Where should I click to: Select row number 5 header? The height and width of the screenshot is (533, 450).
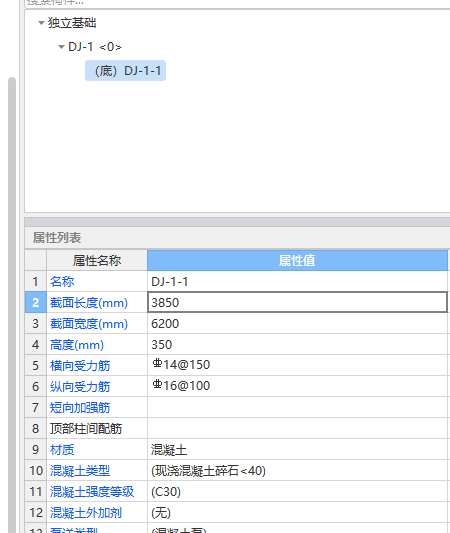36,365
